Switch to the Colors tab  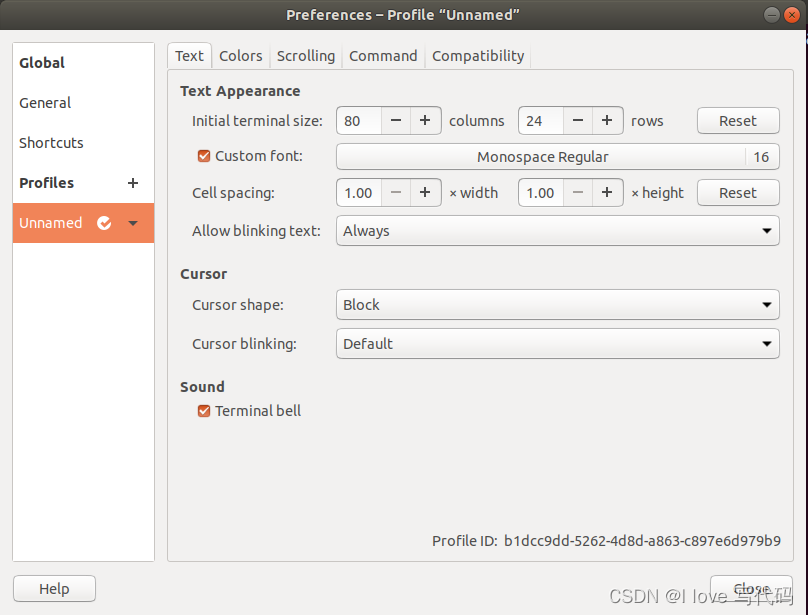tap(241, 56)
